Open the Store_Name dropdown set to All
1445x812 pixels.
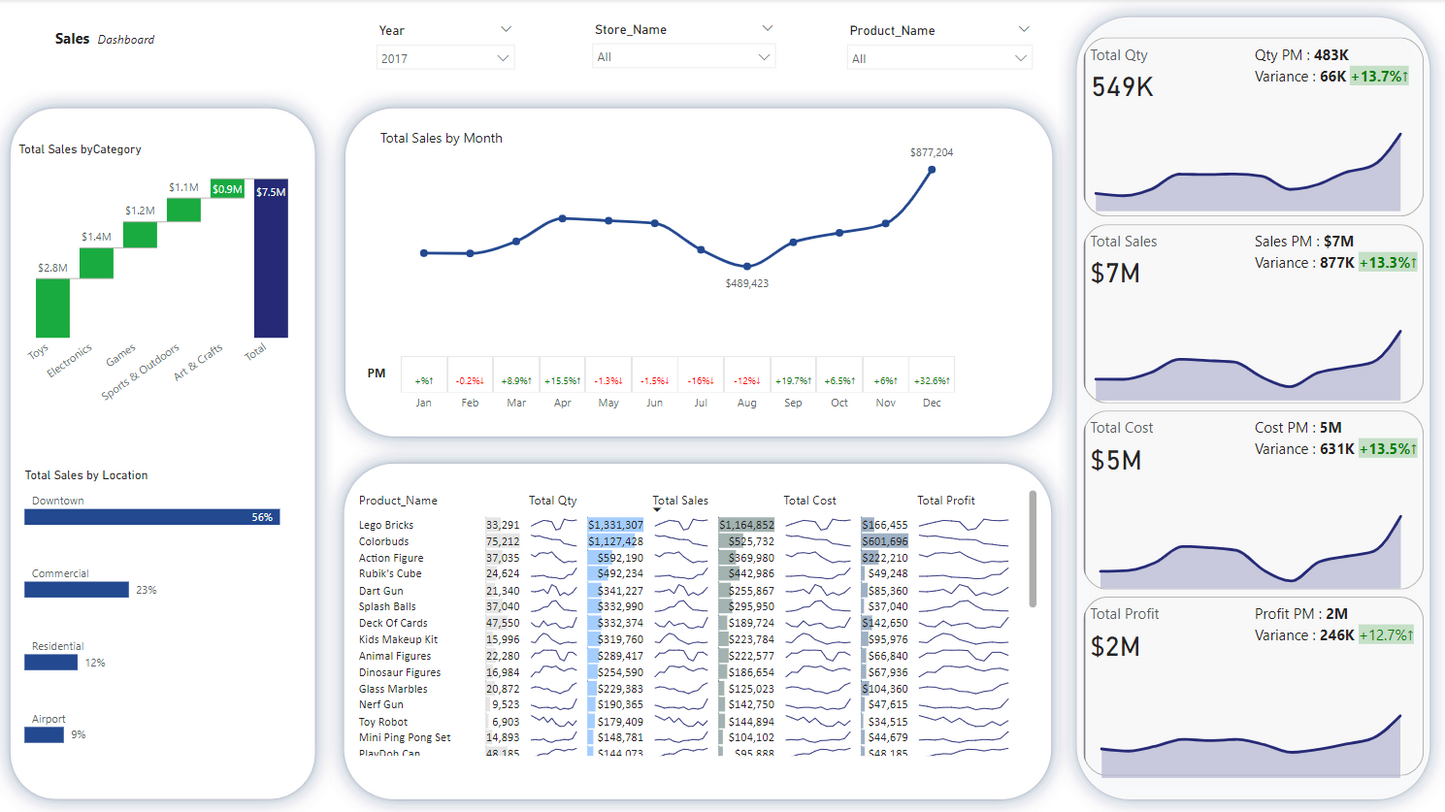[683, 57]
